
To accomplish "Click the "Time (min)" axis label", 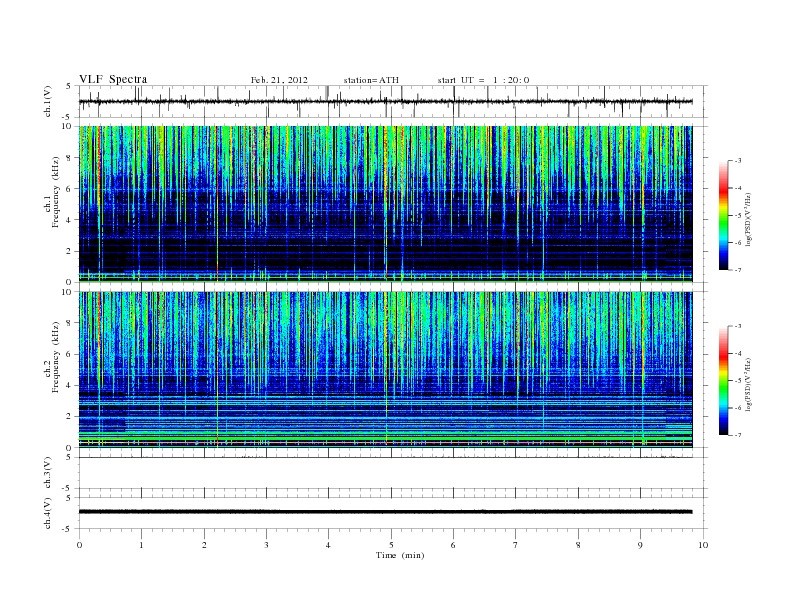I will tap(400, 555).
